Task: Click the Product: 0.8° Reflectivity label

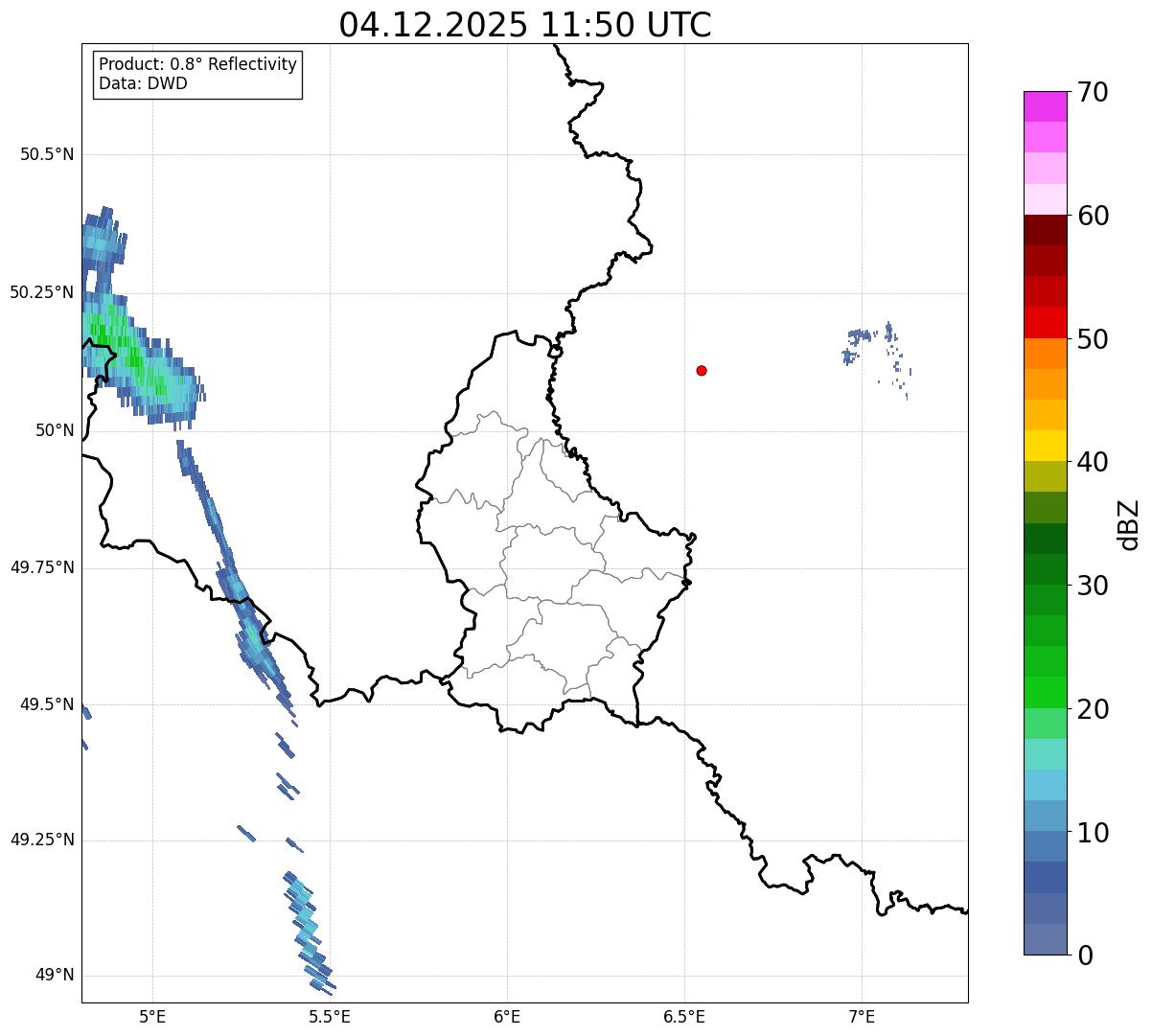Action: point(198,64)
